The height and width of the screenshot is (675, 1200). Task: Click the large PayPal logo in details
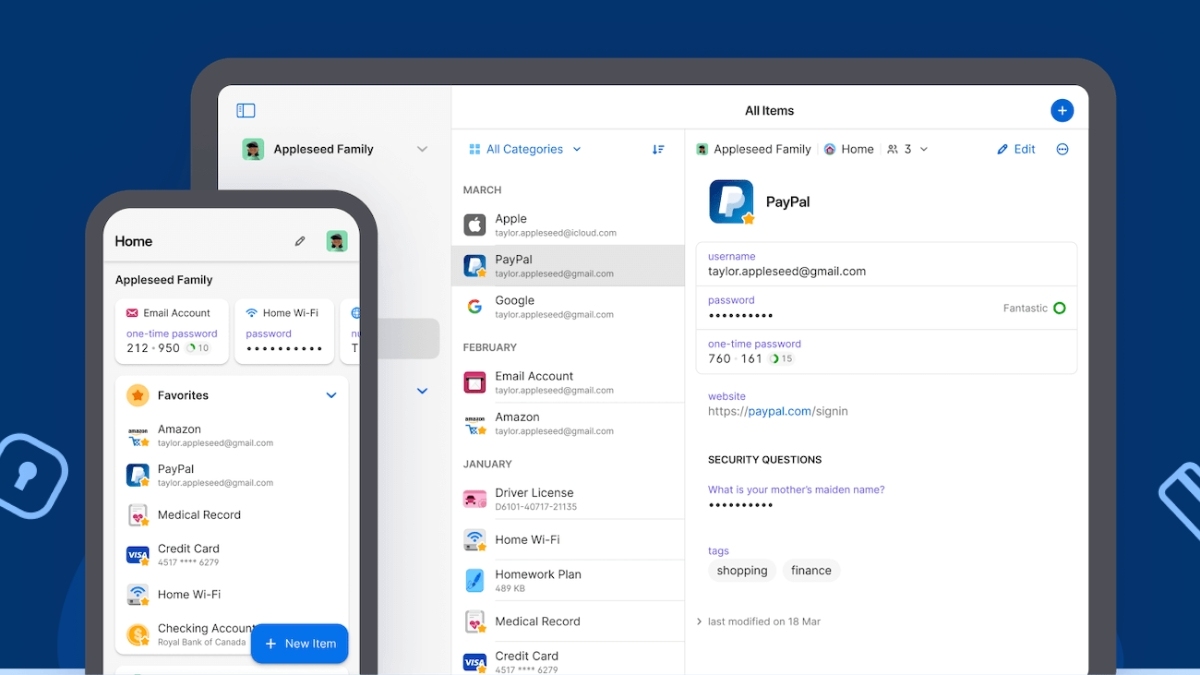click(731, 202)
